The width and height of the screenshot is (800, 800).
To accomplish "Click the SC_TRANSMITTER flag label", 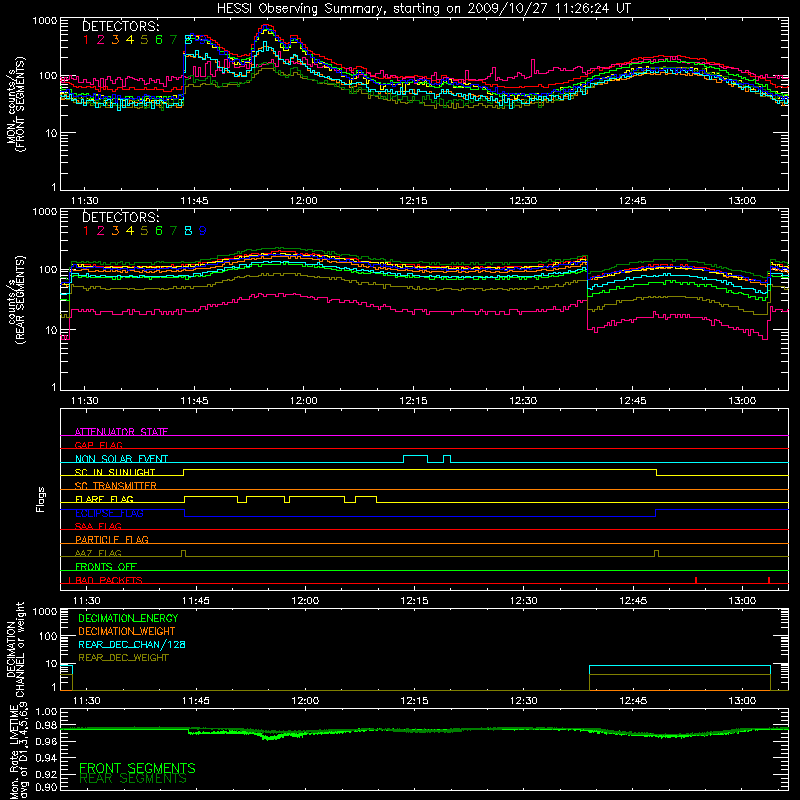I will [x=116, y=486].
